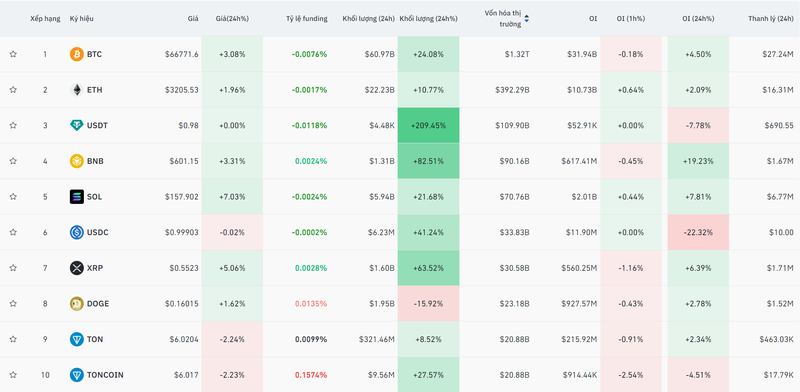Open the TONCOIN symbol link
Viewport: 800px width, 392px height.
(105, 375)
